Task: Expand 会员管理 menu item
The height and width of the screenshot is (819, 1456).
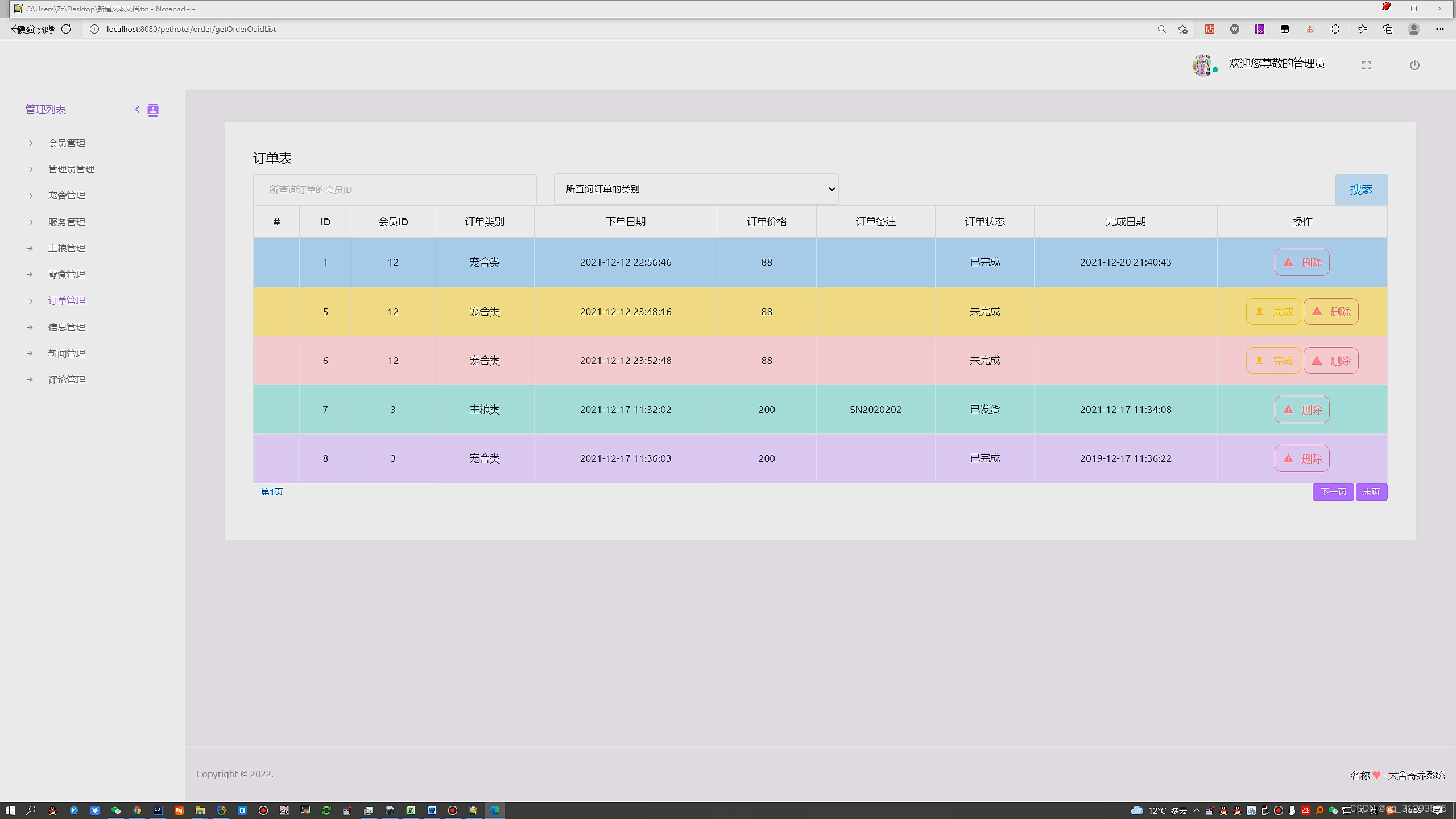Action: (67, 143)
